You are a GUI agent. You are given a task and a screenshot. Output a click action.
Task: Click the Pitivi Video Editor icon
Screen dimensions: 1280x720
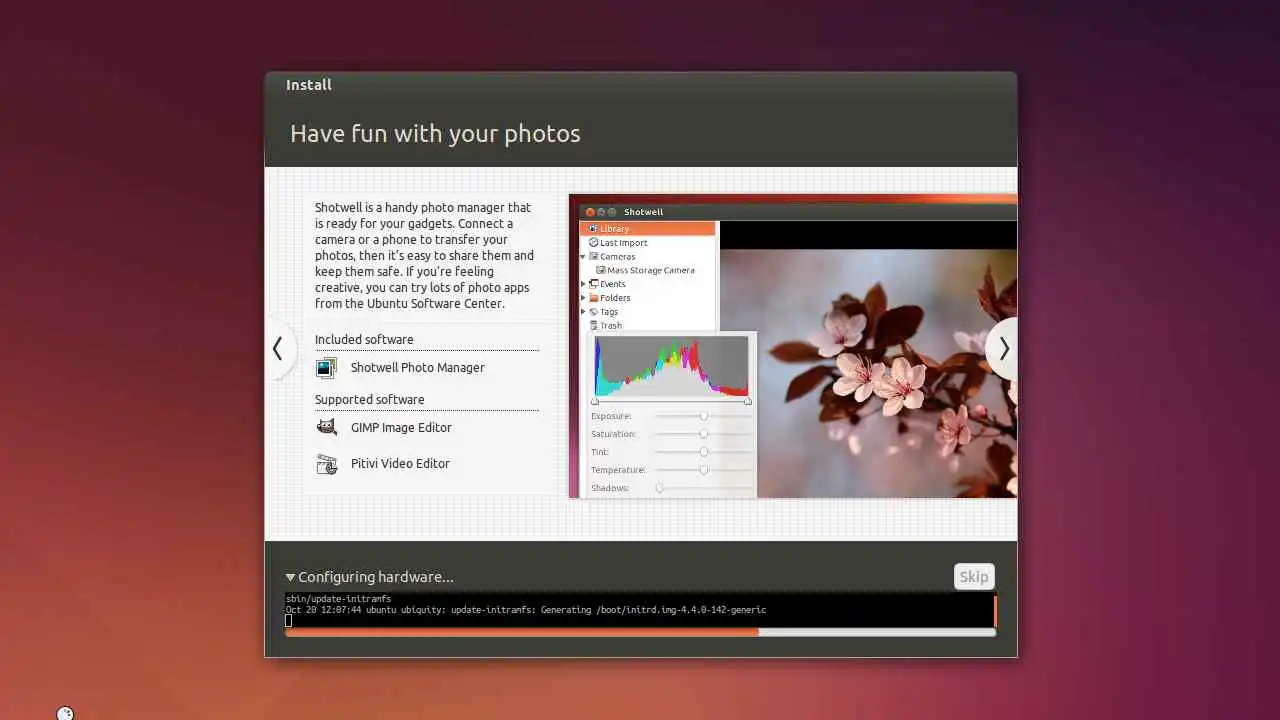click(326, 463)
